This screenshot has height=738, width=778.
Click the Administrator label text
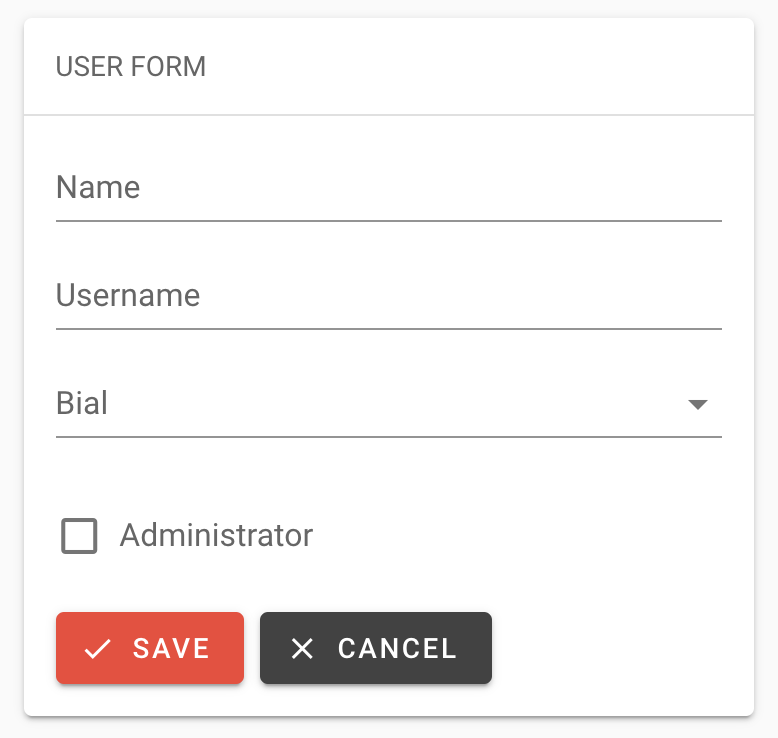pyautogui.click(x=216, y=536)
